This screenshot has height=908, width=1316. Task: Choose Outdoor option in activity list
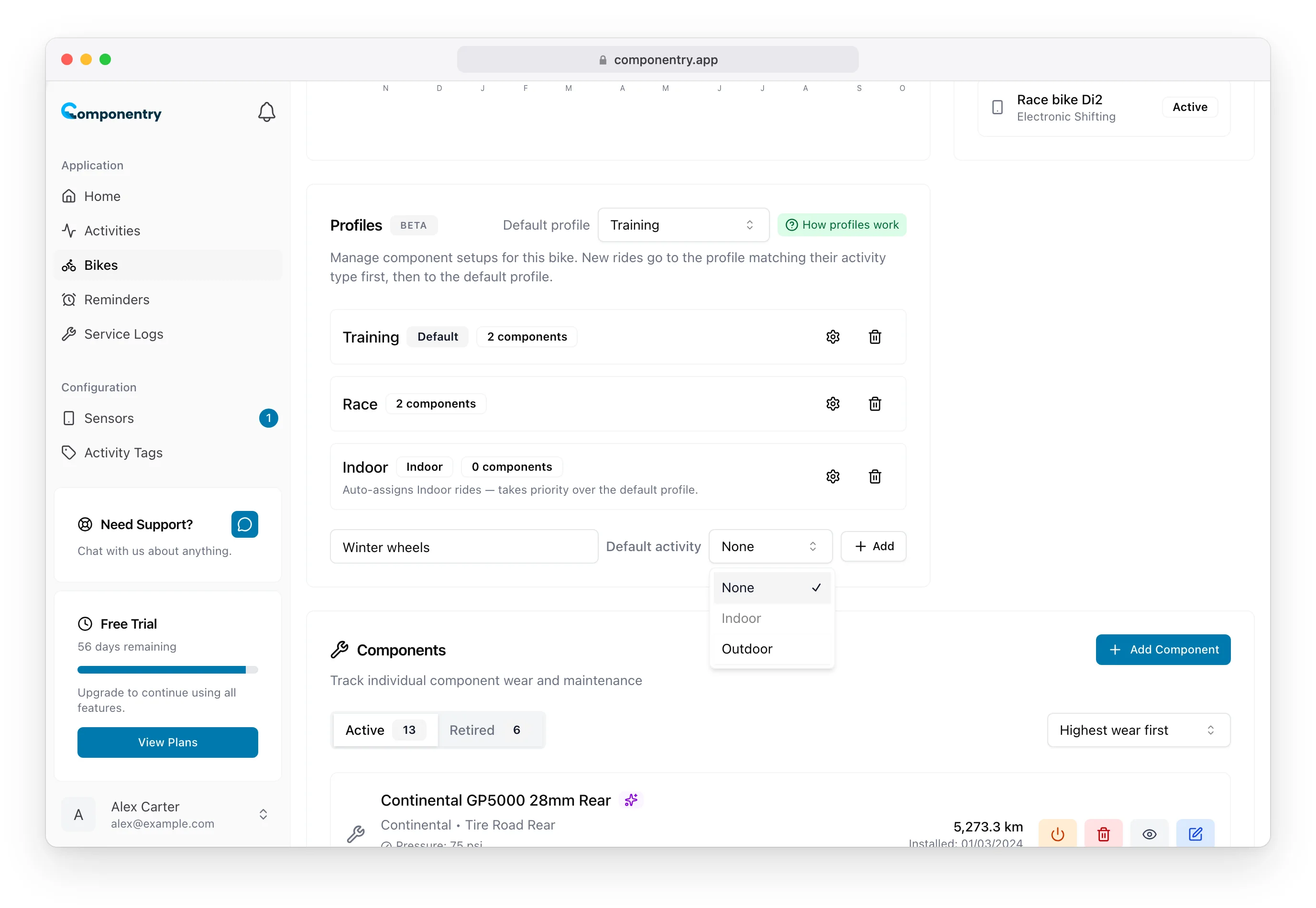click(x=772, y=649)
